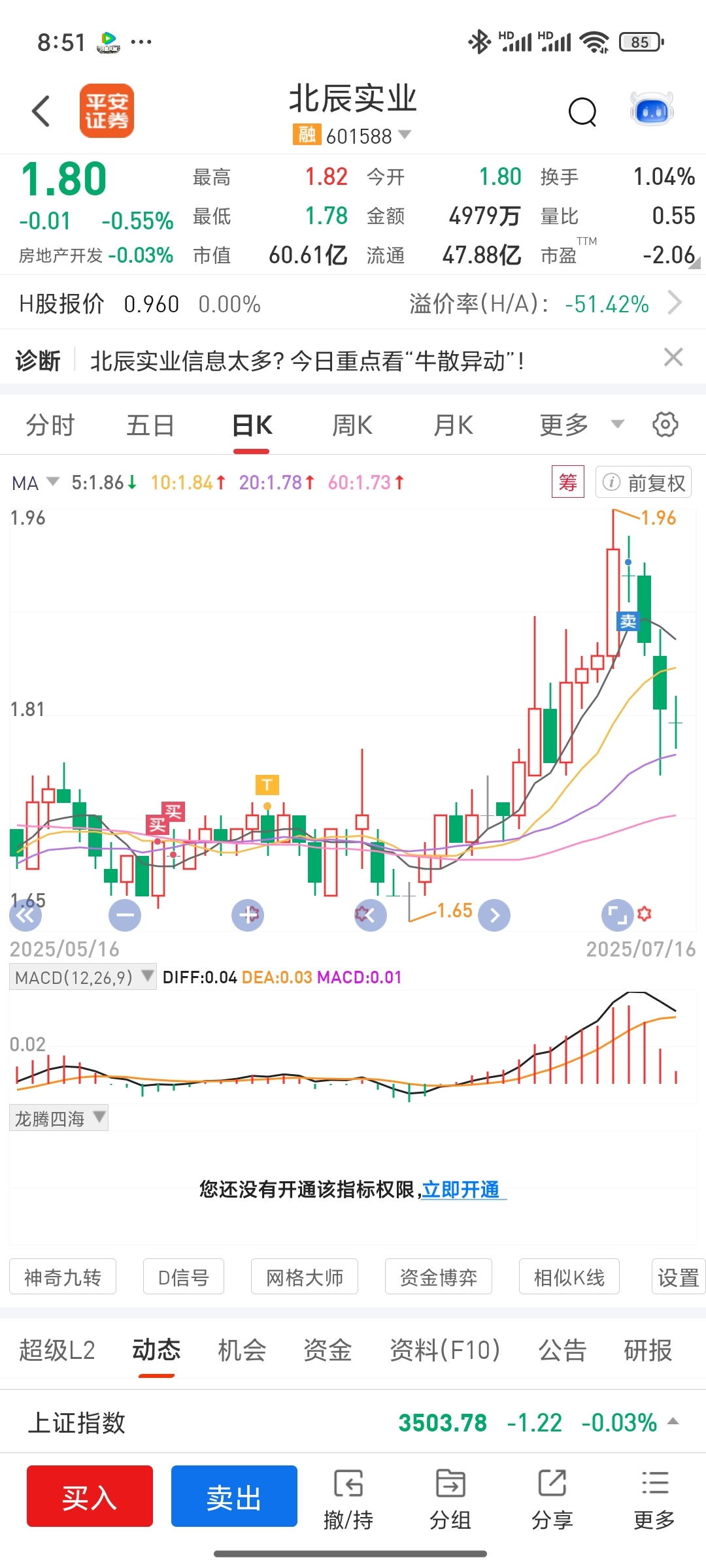Open the 机会 tab

[x=242, y=1350]
